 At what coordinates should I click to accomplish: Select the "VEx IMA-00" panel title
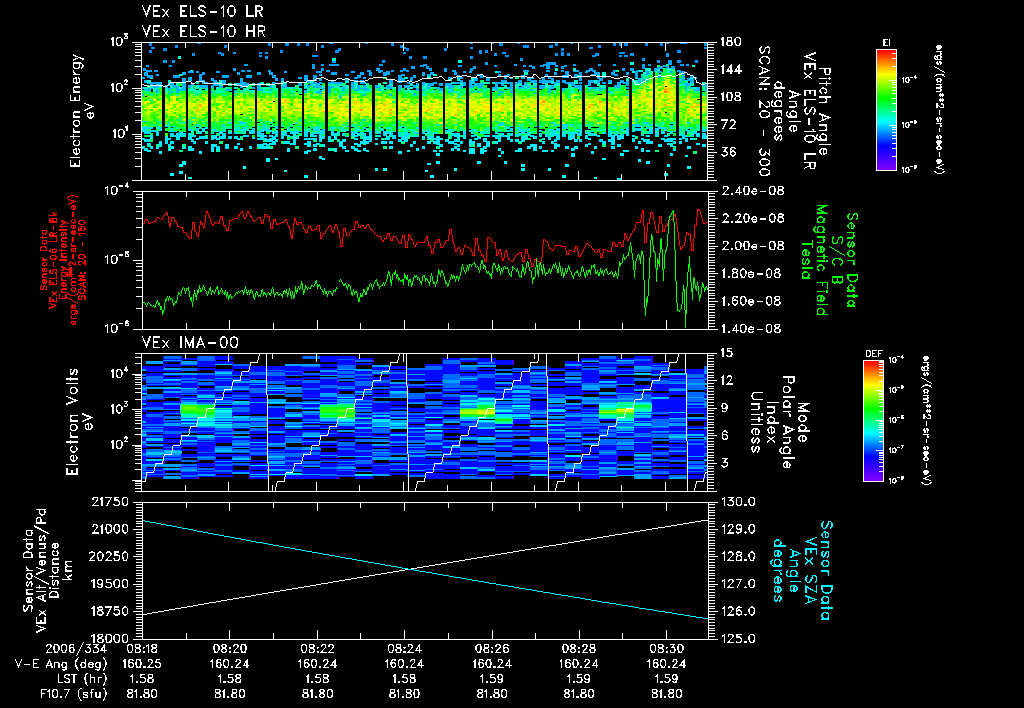pos(190,343)
